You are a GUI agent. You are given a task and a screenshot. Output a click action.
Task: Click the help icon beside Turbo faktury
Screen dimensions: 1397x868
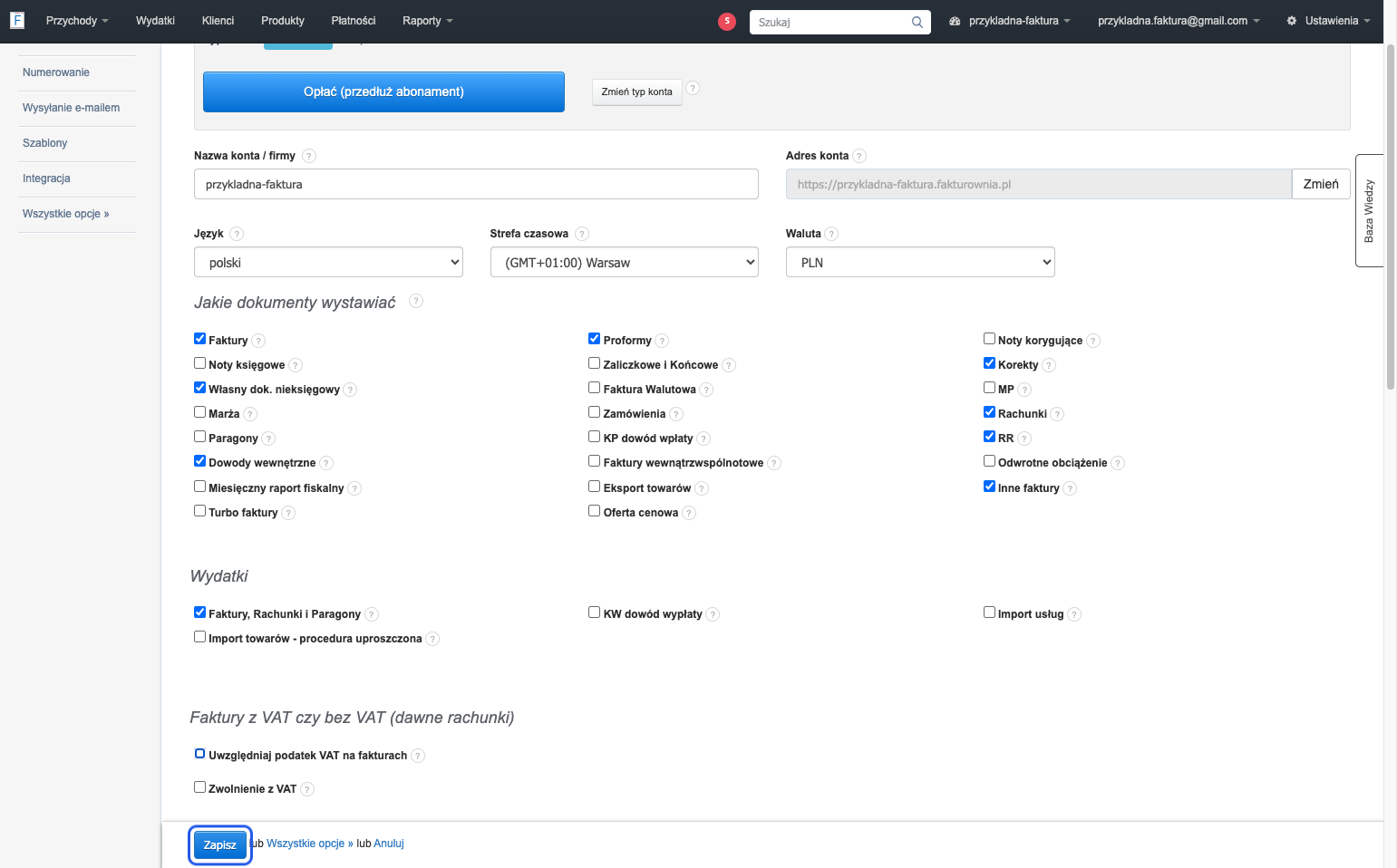(x=288, y=513)
